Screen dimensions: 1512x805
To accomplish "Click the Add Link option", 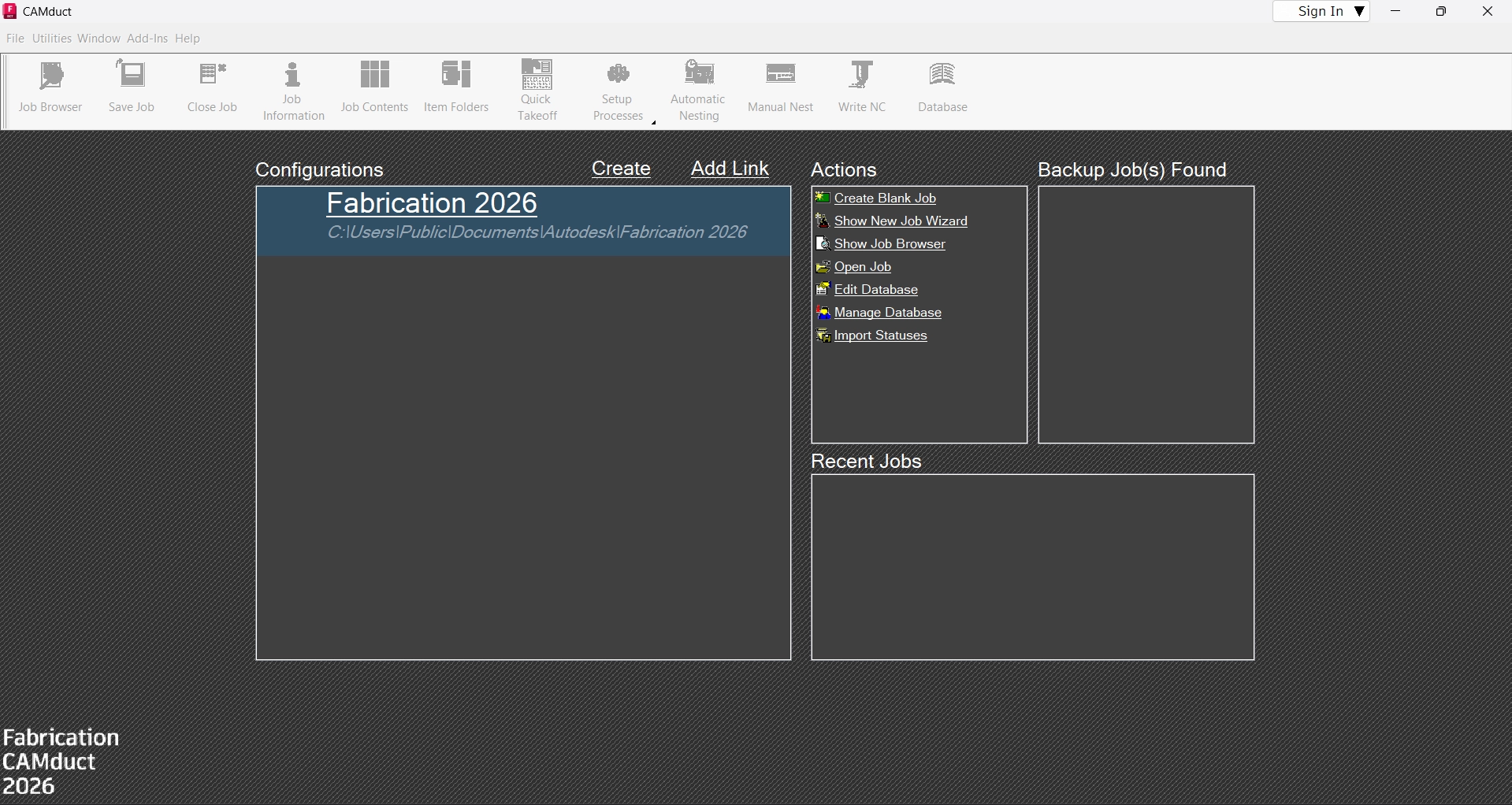I will (x=730, y=169).
